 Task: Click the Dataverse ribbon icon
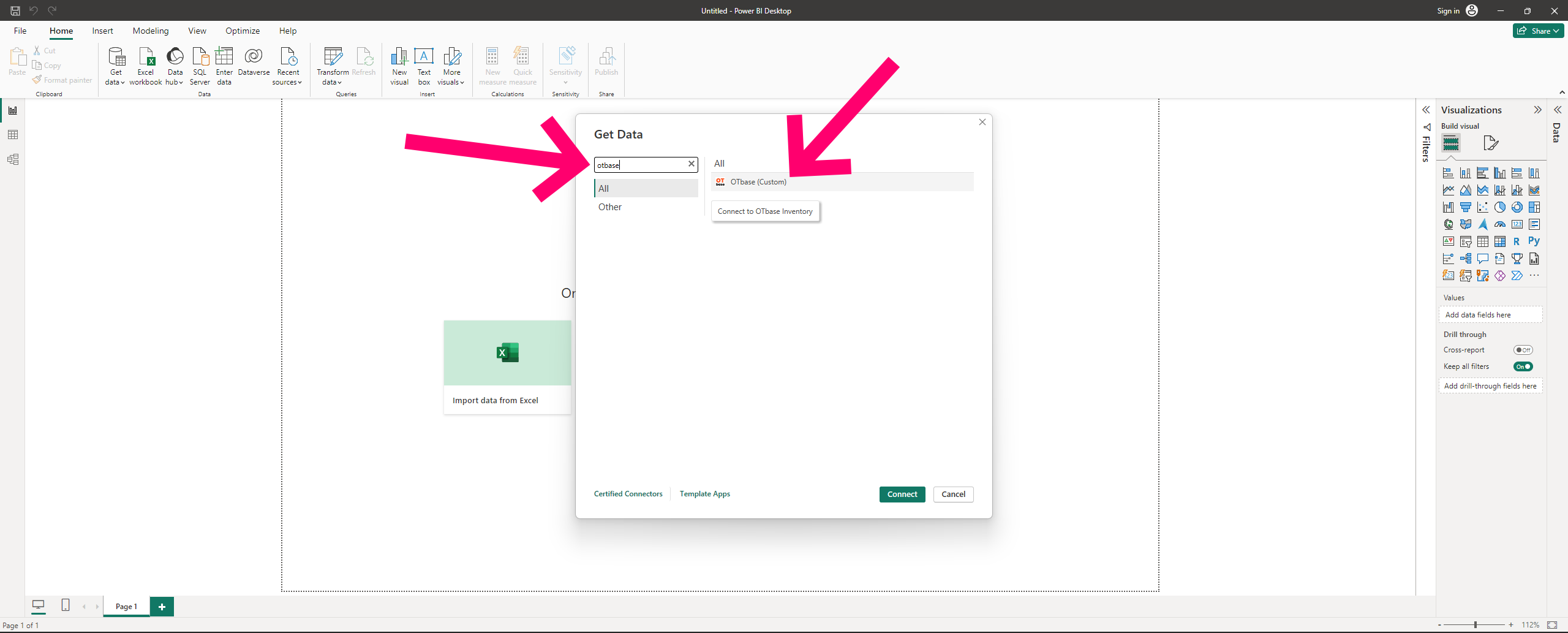coord(254,62)
